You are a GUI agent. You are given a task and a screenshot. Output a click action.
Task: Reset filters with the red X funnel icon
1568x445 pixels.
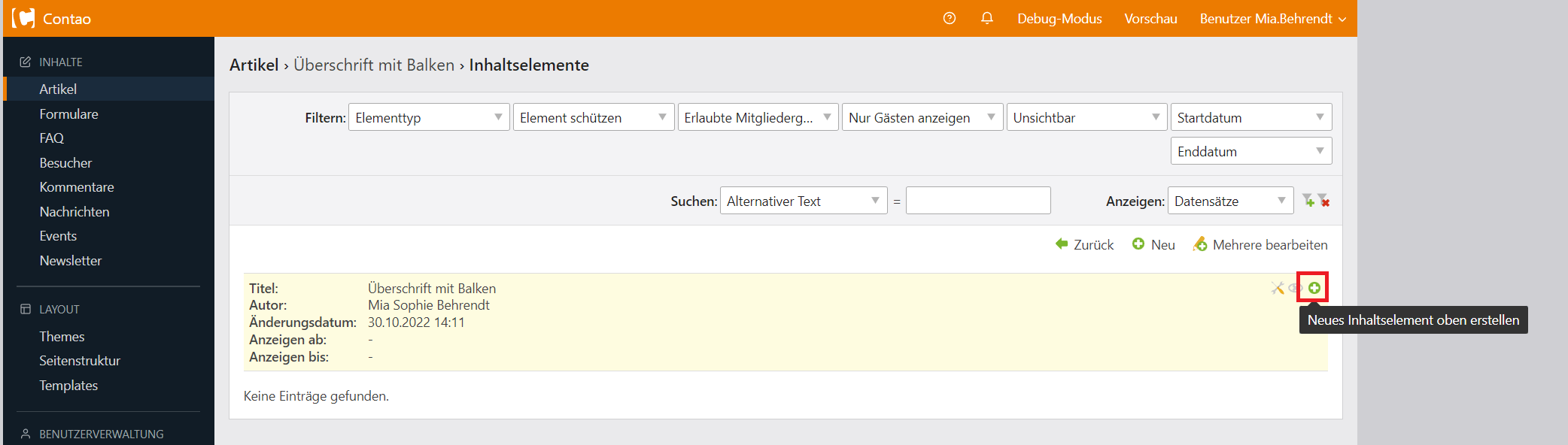click(x=1324, y=201)
